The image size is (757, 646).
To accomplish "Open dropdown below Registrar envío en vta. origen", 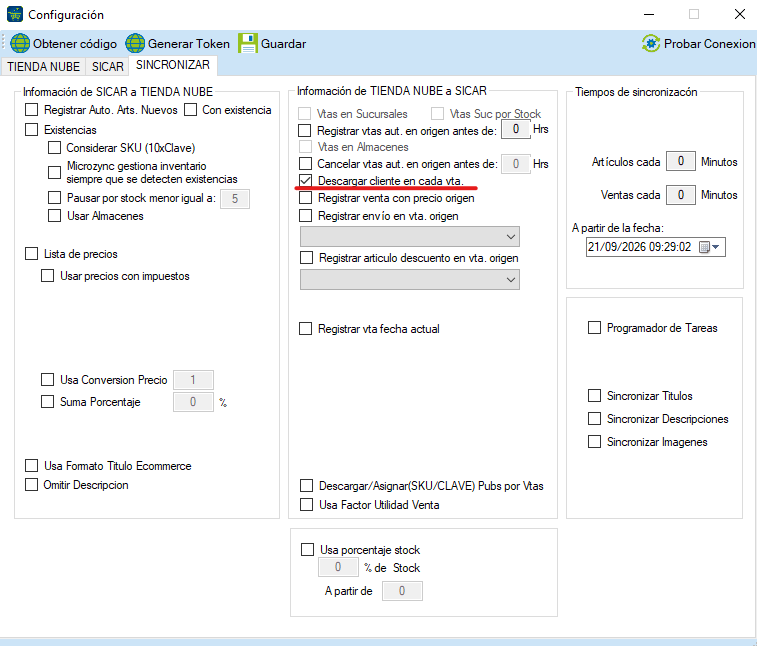I will click(410, 237).
